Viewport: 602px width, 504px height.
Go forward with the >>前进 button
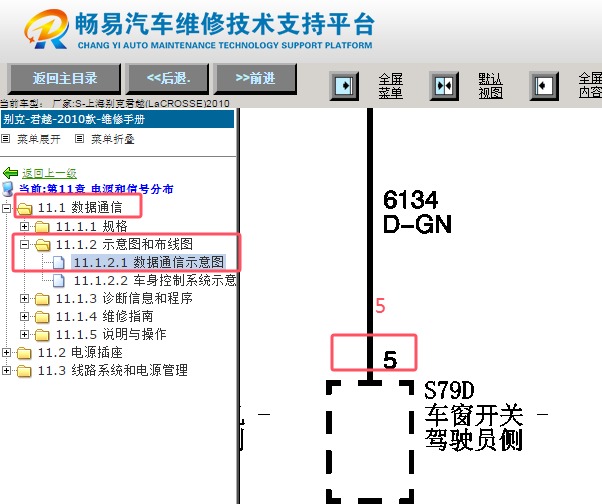(x=255, y=79)
